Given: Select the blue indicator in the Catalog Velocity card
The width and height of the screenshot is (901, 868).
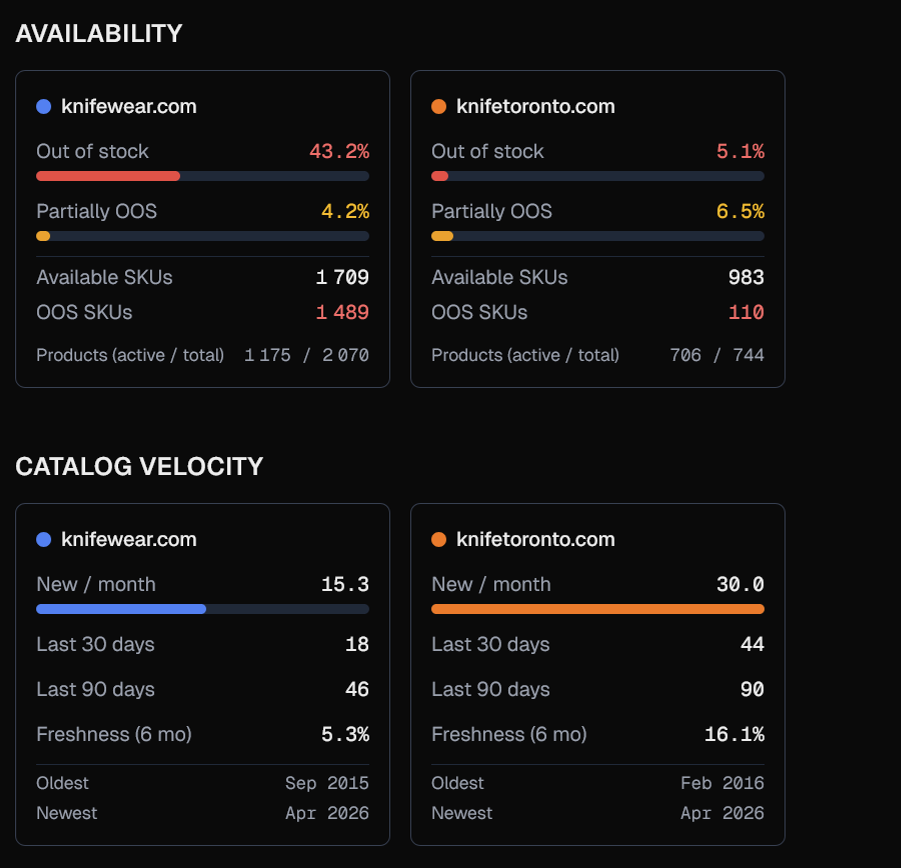Looking at the screenshot, I should tap(43, 539).
